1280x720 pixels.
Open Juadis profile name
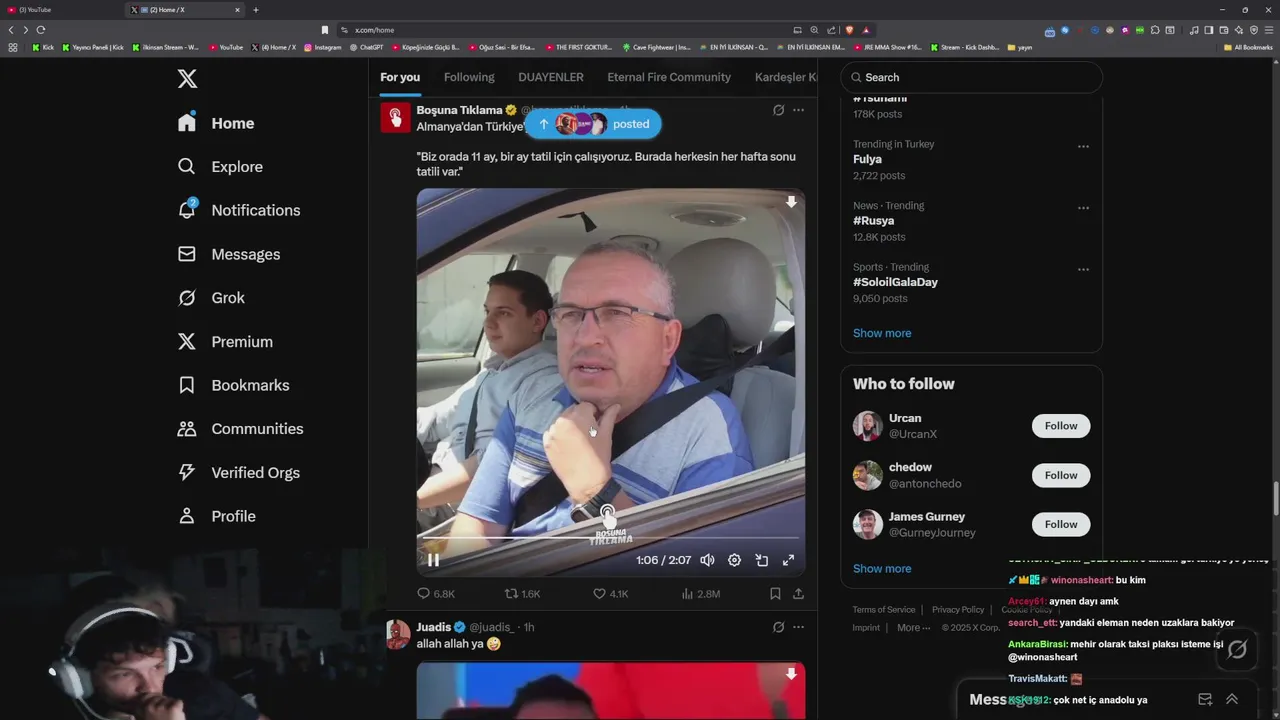coord(434,627)
